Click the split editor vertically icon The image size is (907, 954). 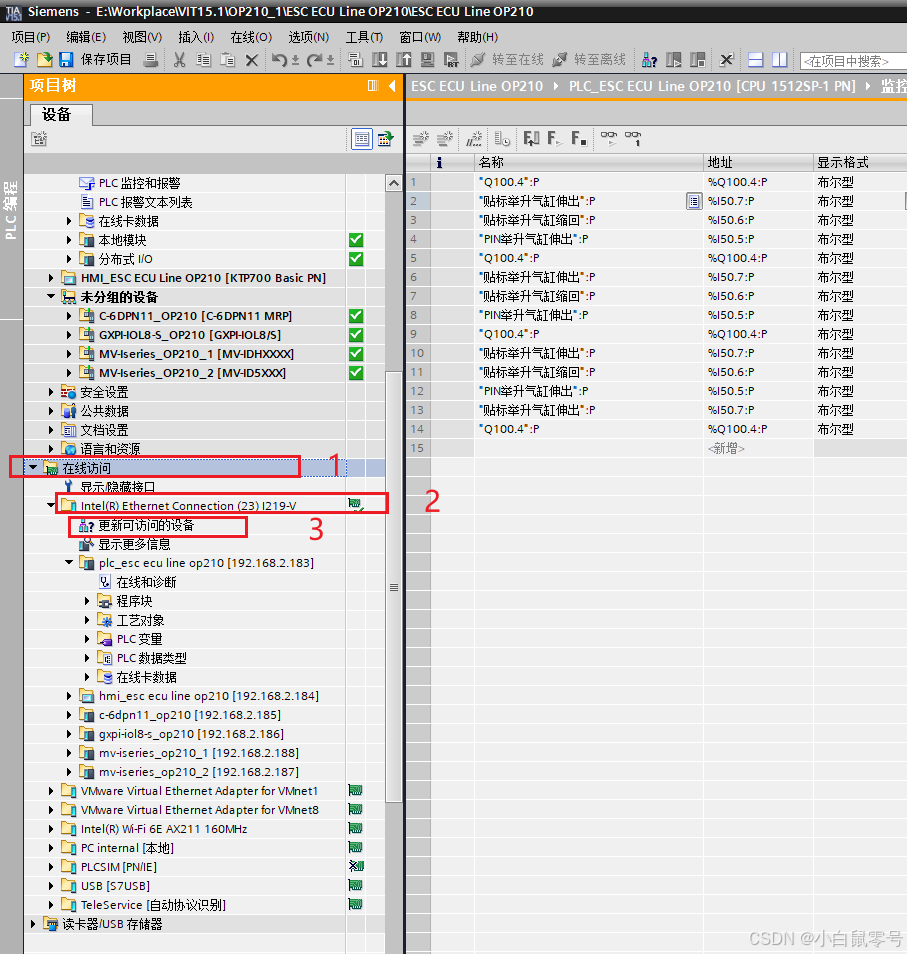tap(779, 60)
